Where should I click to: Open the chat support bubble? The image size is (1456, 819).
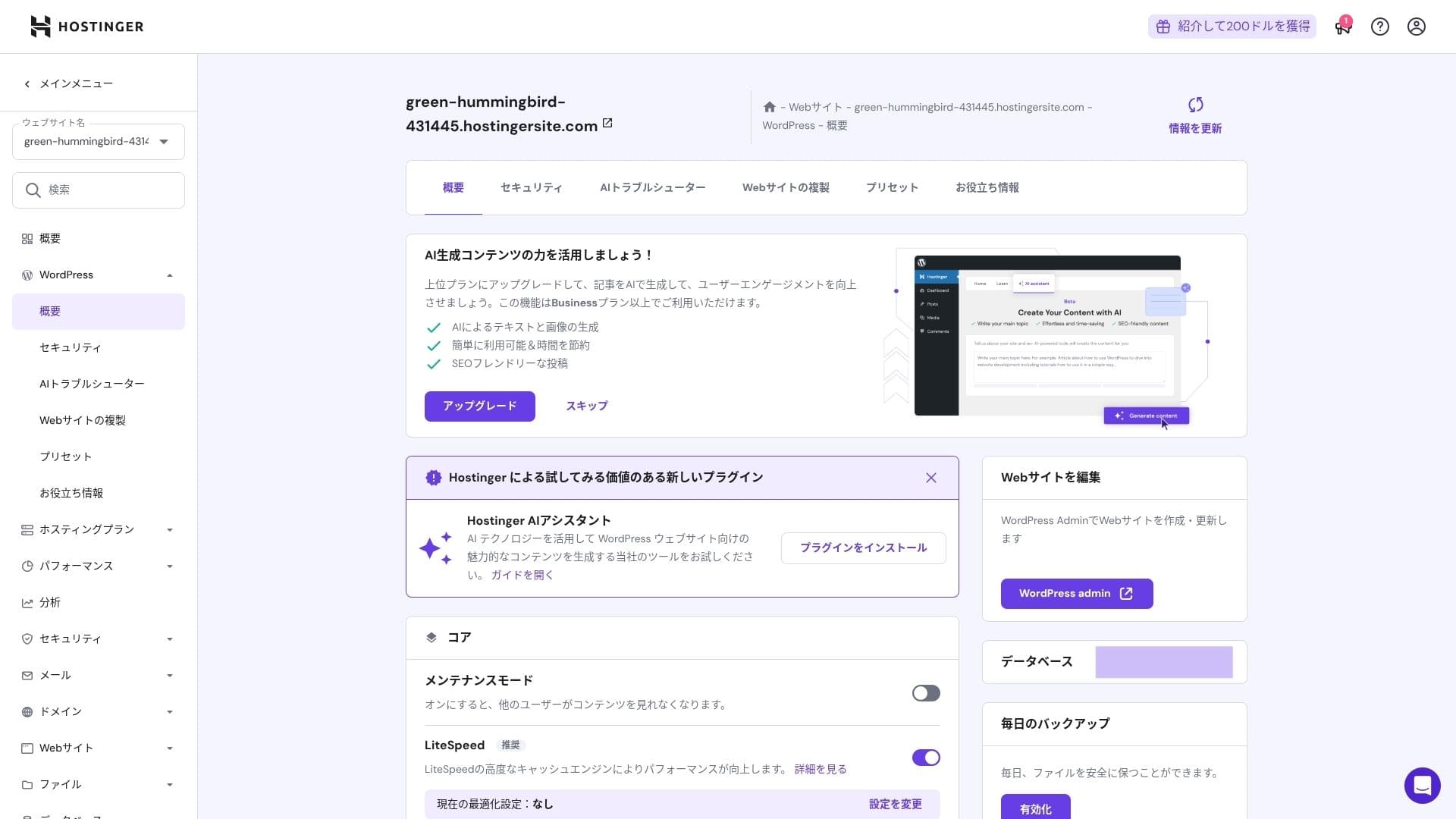pos(1422,785)
